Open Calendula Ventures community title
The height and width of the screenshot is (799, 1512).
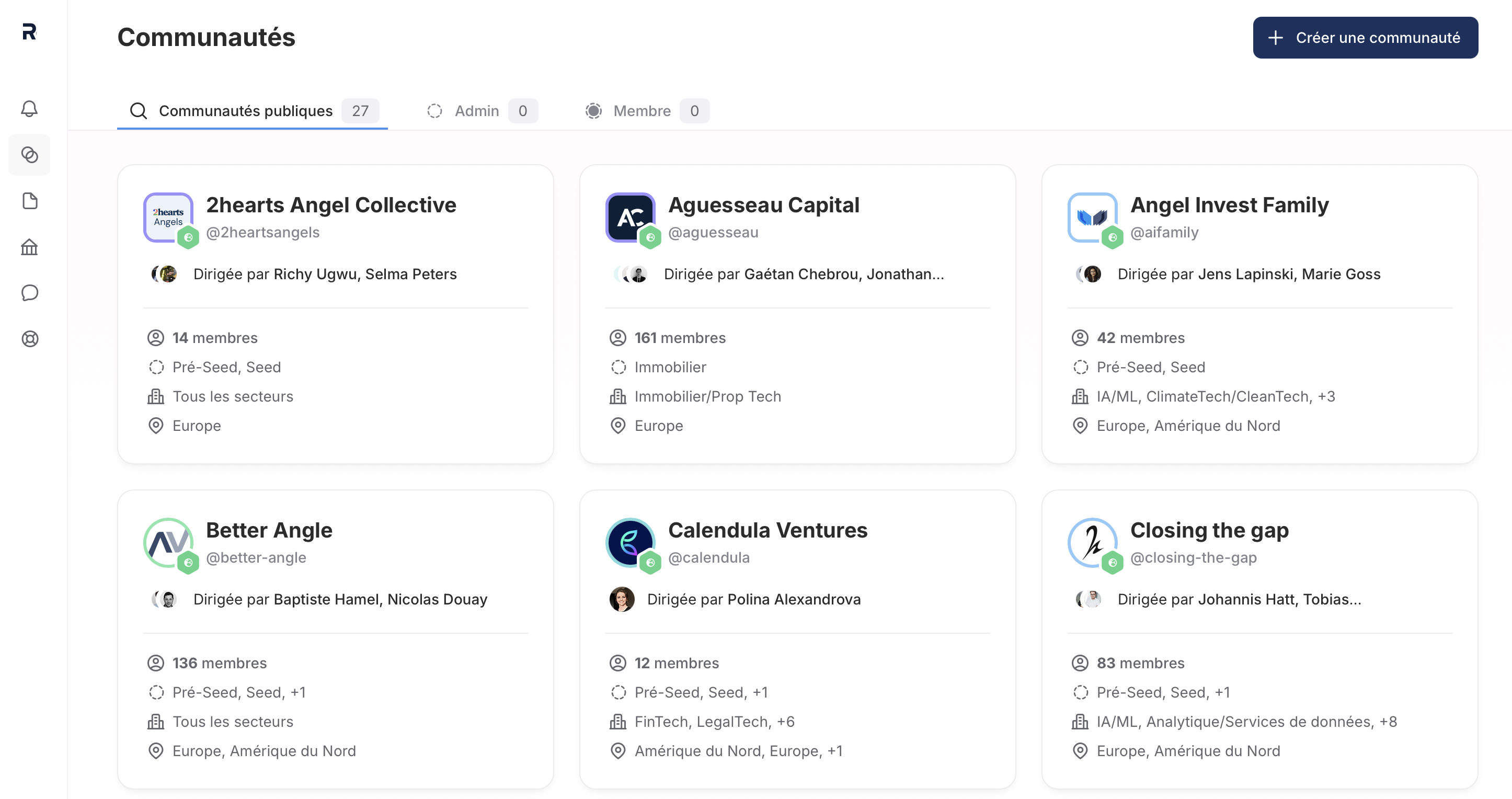point(768,530)
